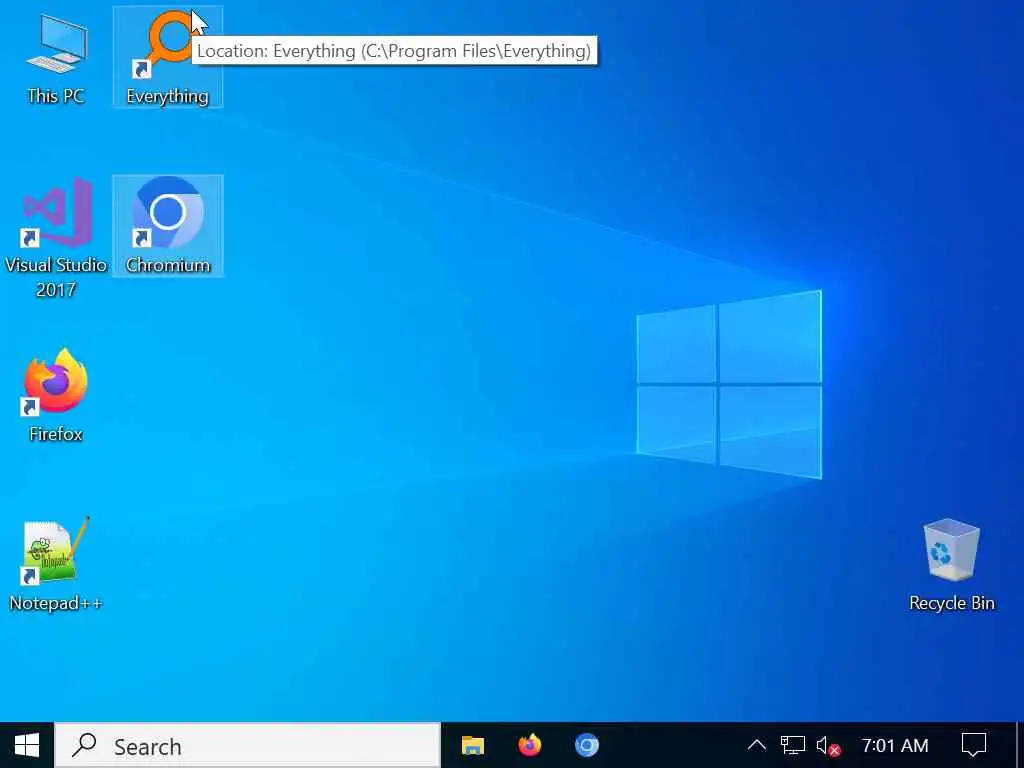Click the Recycle Bin label text
The width and height of the screenshot is (1024, 768).
[x=952, y=603]
